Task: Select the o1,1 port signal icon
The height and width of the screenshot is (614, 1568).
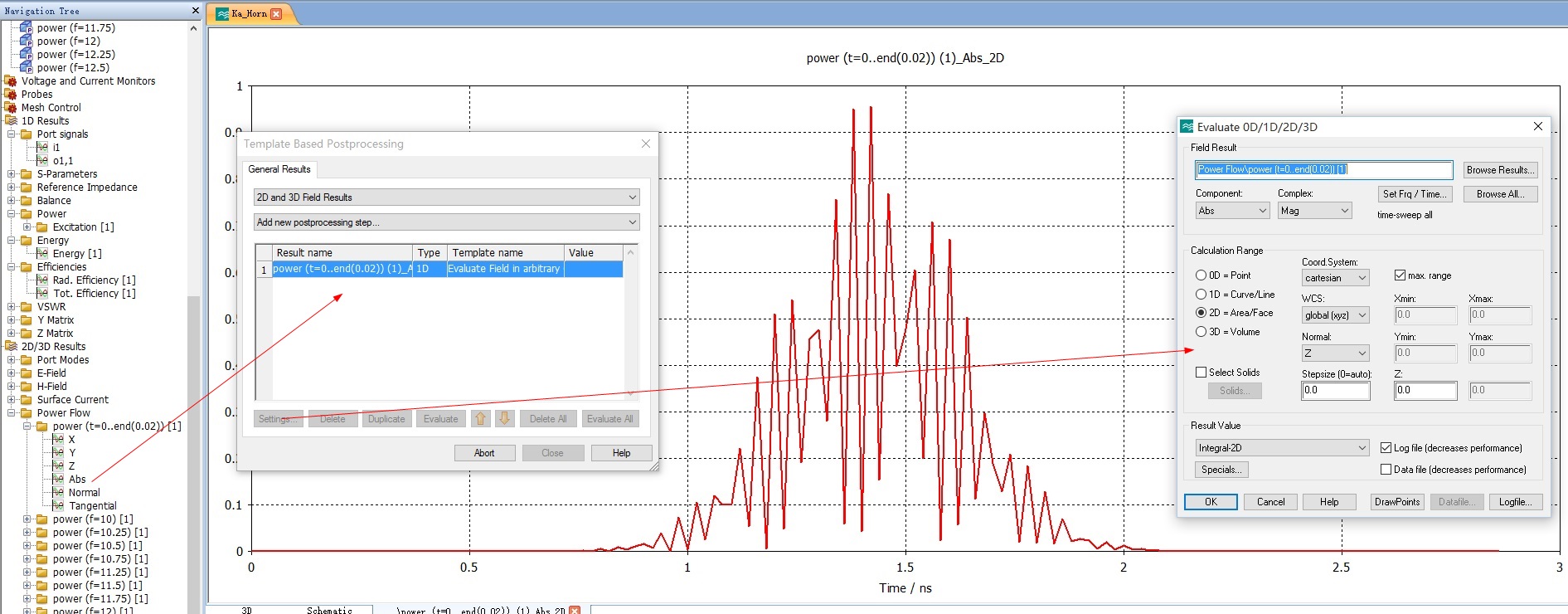Action: pyautogui.click(x=42, y=160)
